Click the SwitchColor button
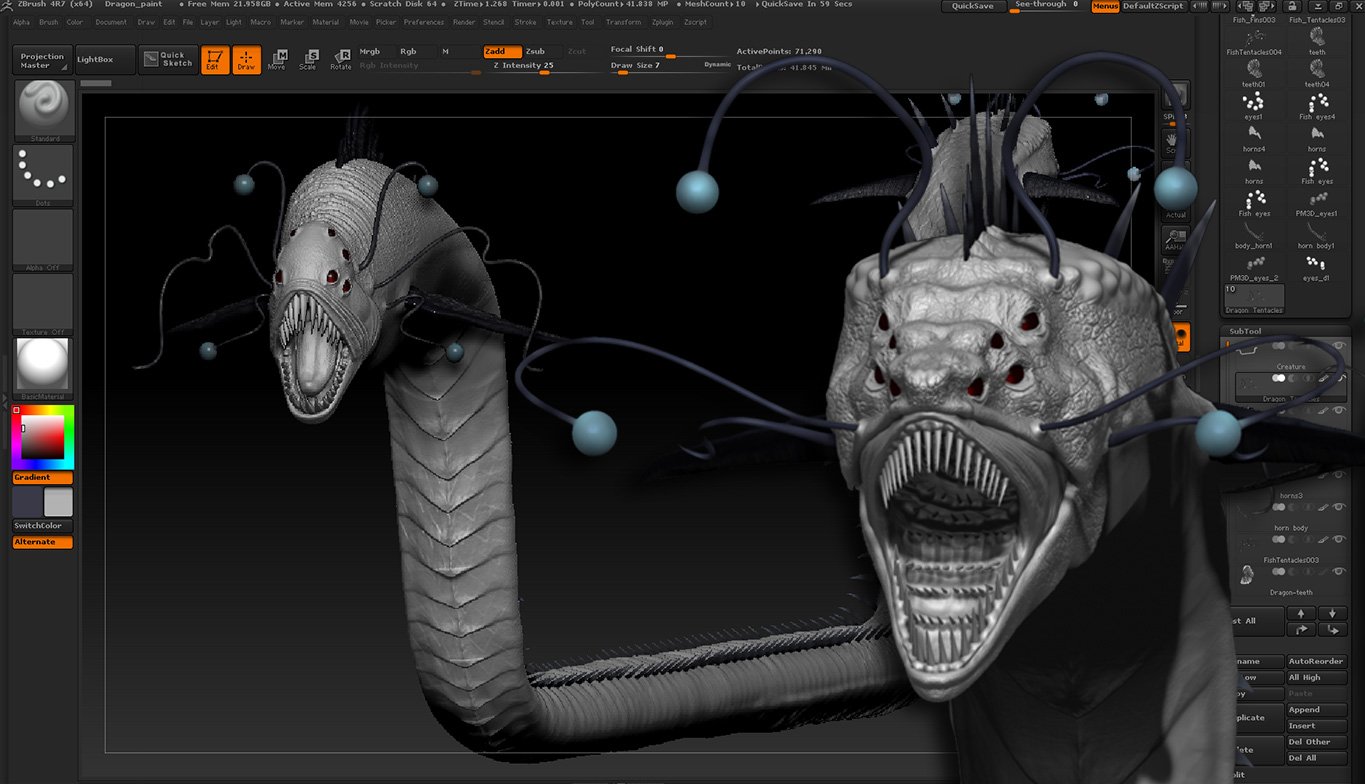 [x=43, y=526]
